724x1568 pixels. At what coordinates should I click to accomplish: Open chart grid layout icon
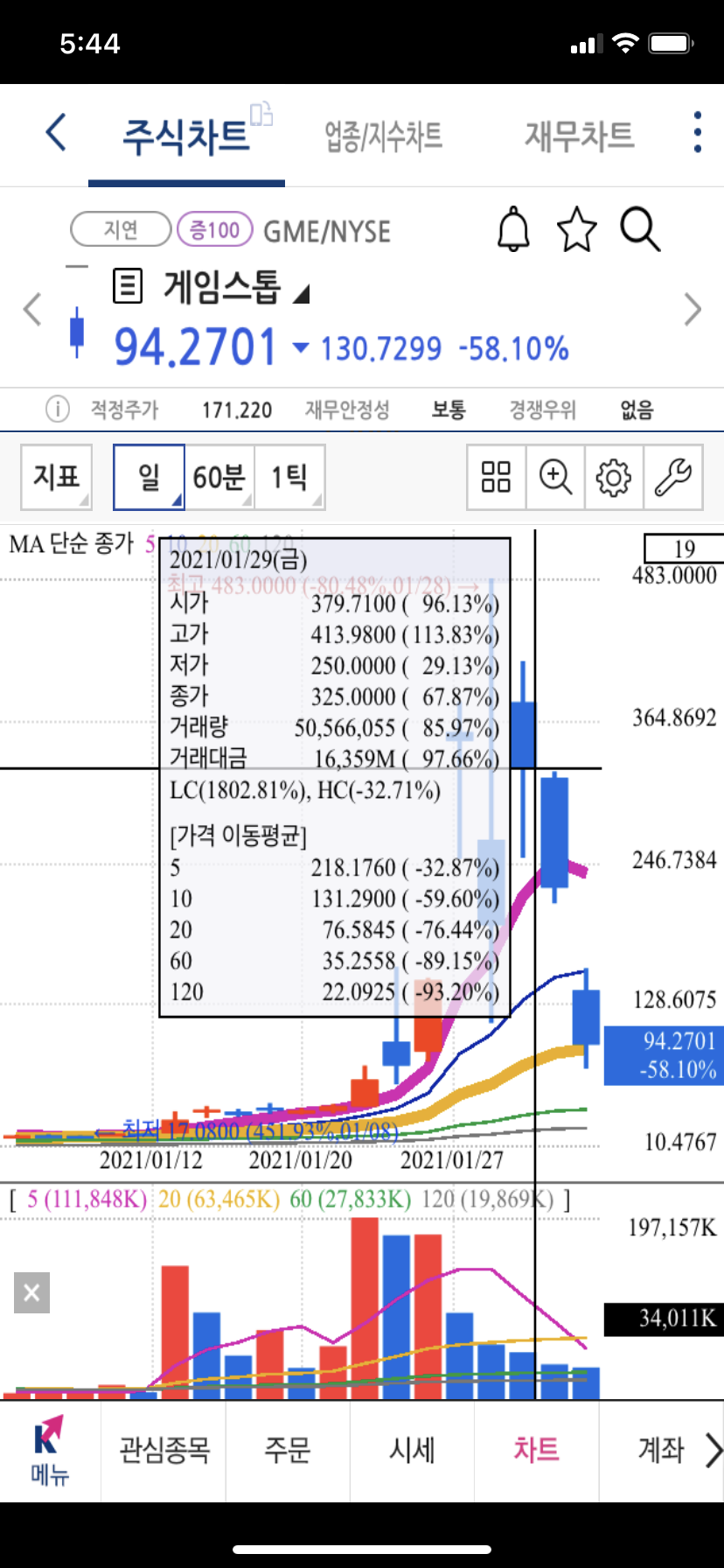pyautogui.click(x=496, y=477)
